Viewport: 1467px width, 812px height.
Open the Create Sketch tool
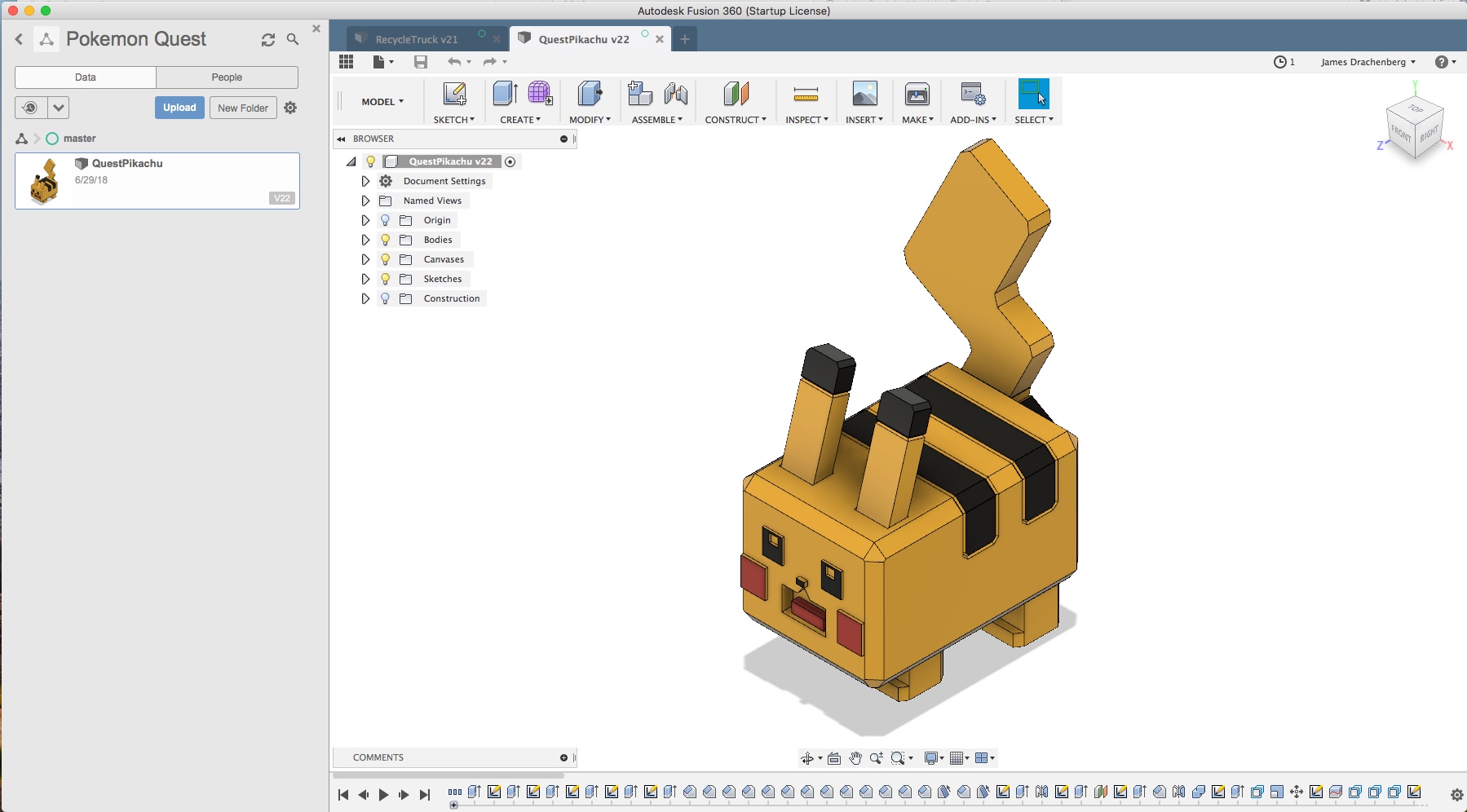(454, 95)
